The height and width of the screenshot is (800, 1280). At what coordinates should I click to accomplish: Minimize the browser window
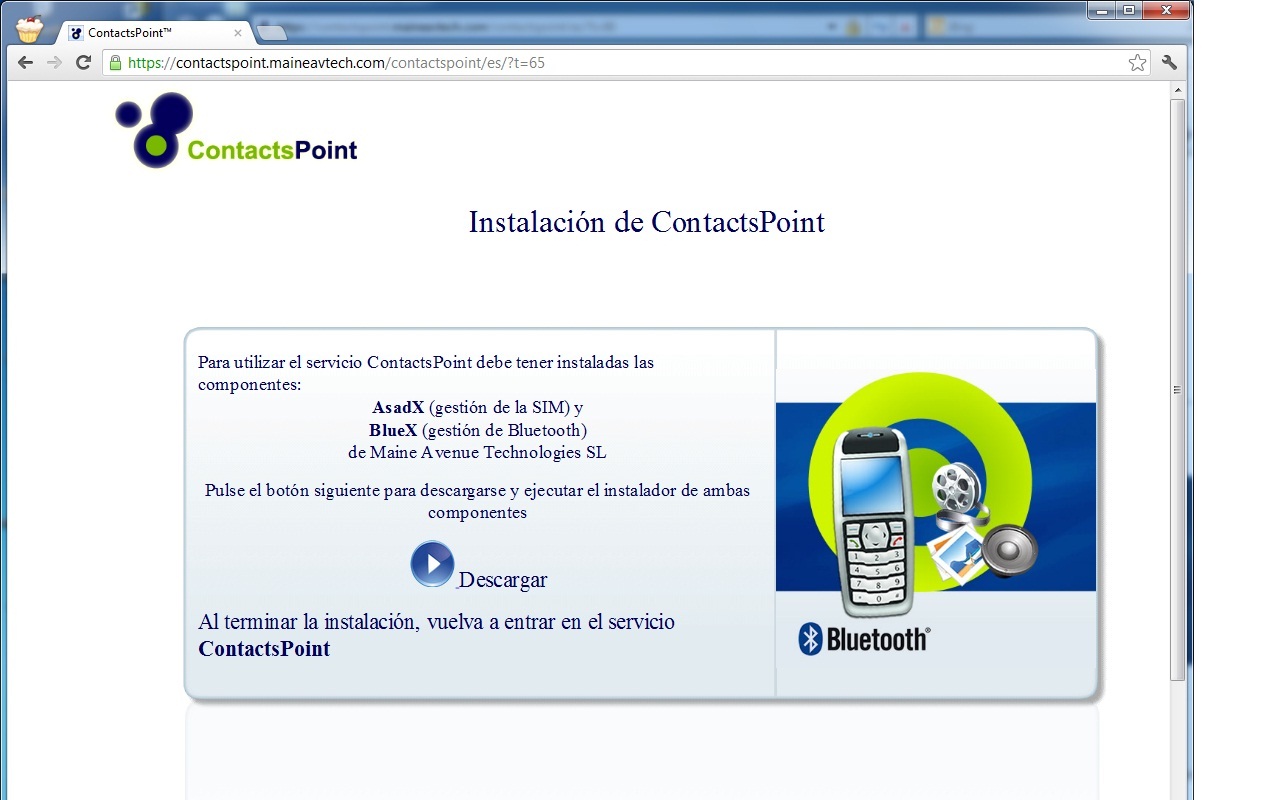[1101, 10]
